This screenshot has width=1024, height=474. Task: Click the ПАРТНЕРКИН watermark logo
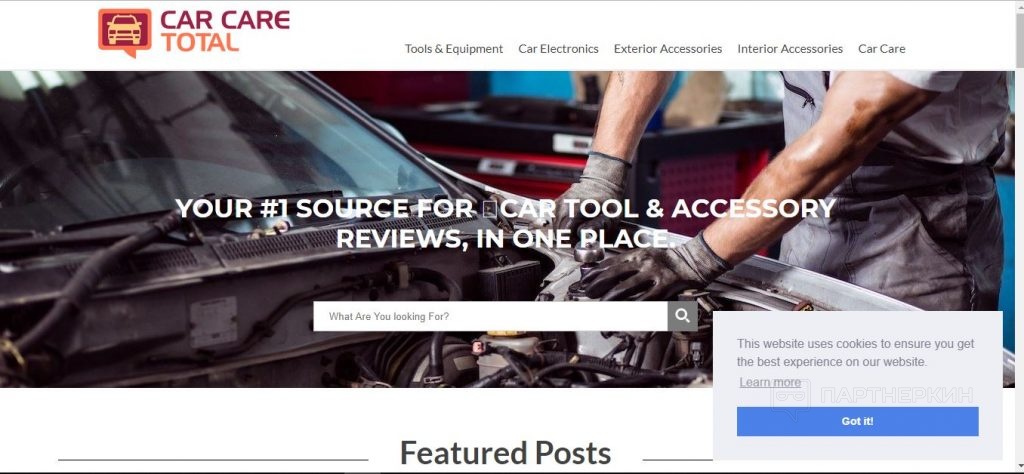(872, 396)
